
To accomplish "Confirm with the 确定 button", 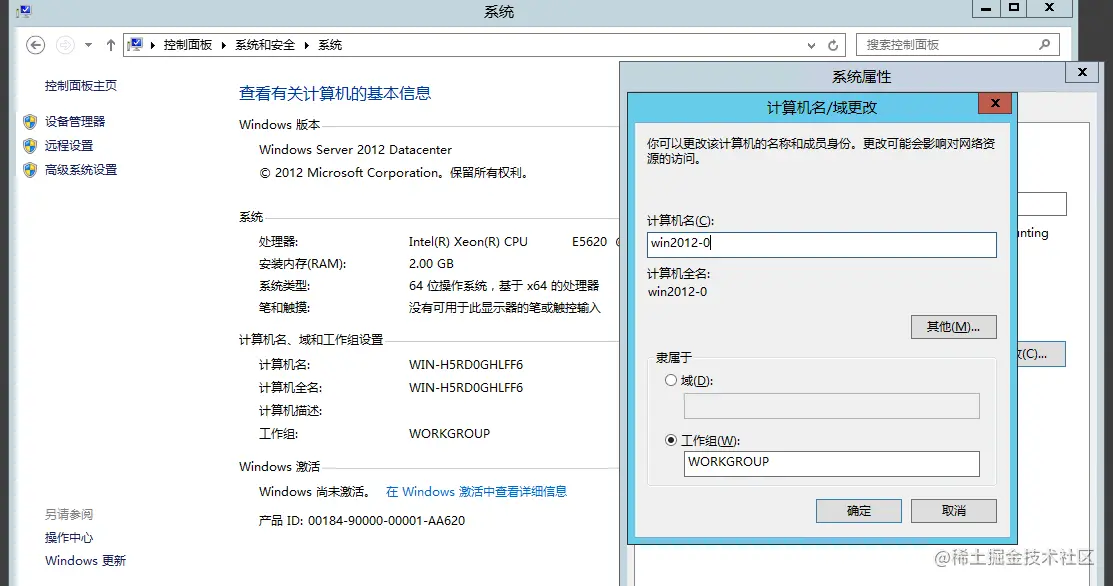I will click(x=858, y=511).
